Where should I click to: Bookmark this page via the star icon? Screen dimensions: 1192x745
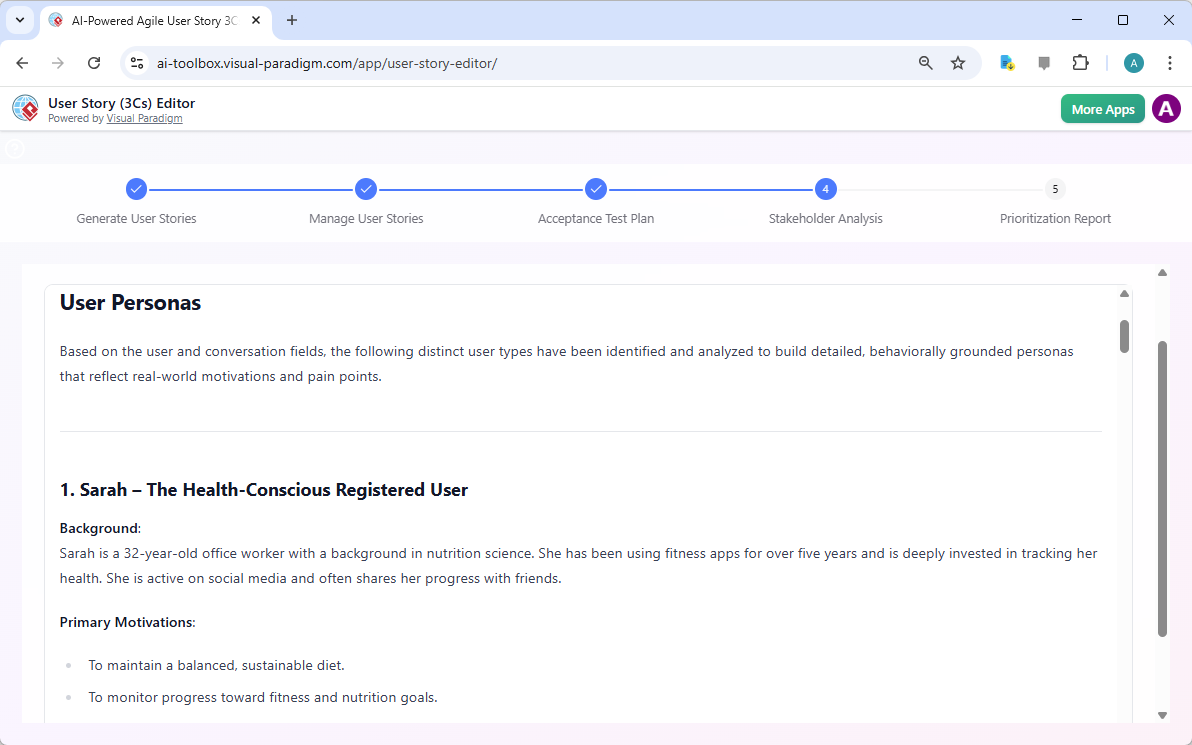pyautogui.click(x=958, y=62)
